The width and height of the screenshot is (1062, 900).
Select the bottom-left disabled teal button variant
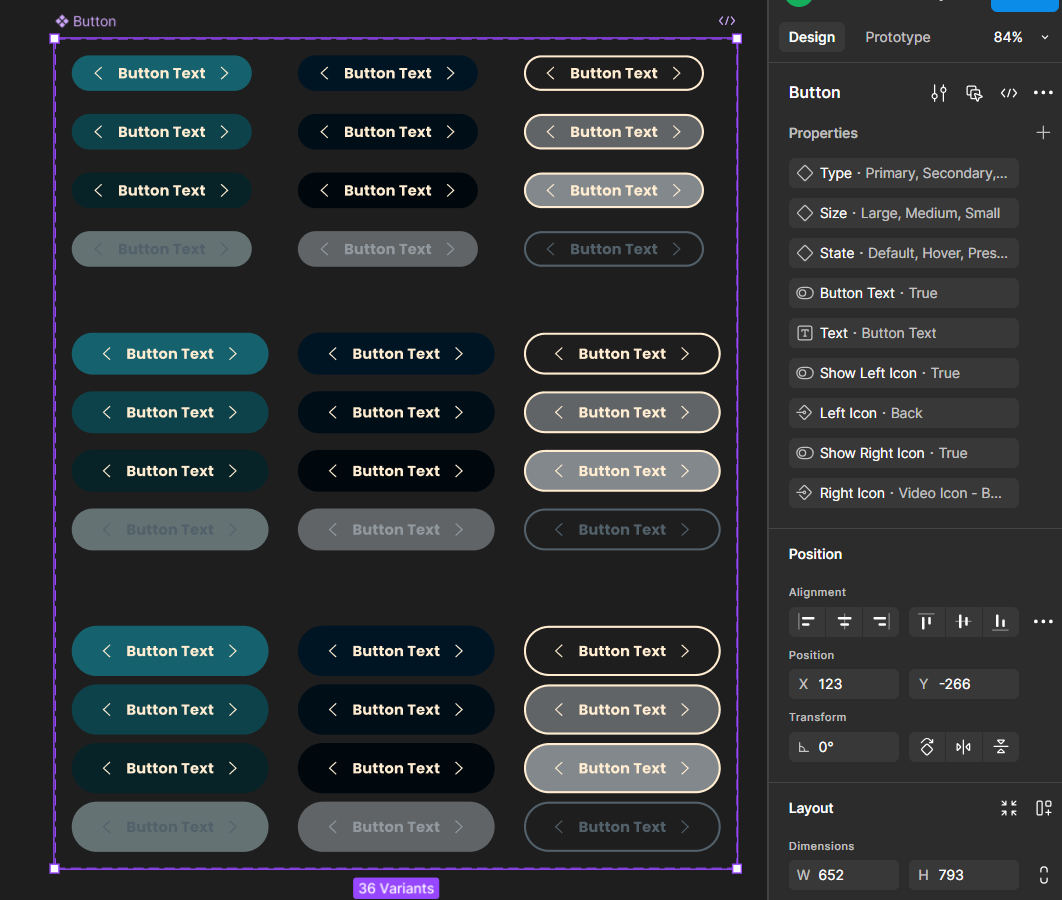point(170,827)
